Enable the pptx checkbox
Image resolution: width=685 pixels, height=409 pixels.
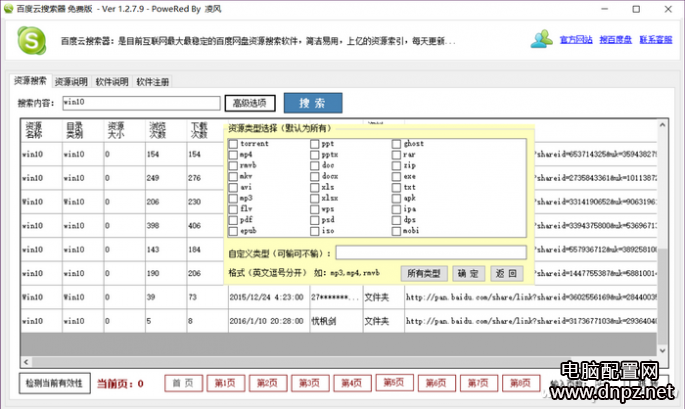(x=315, y=155)
